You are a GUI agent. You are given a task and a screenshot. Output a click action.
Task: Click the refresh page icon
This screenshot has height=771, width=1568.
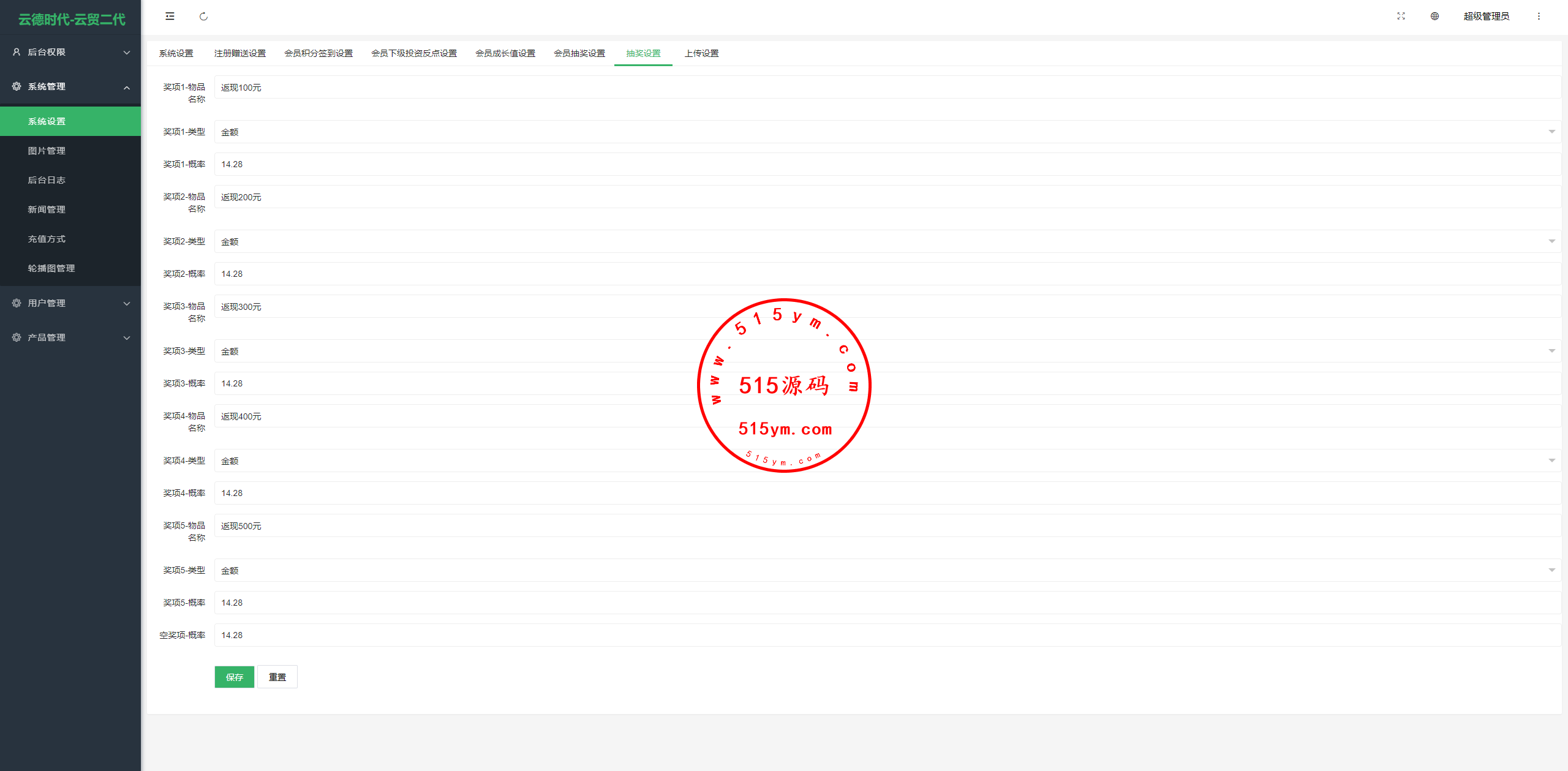(203, 17)
